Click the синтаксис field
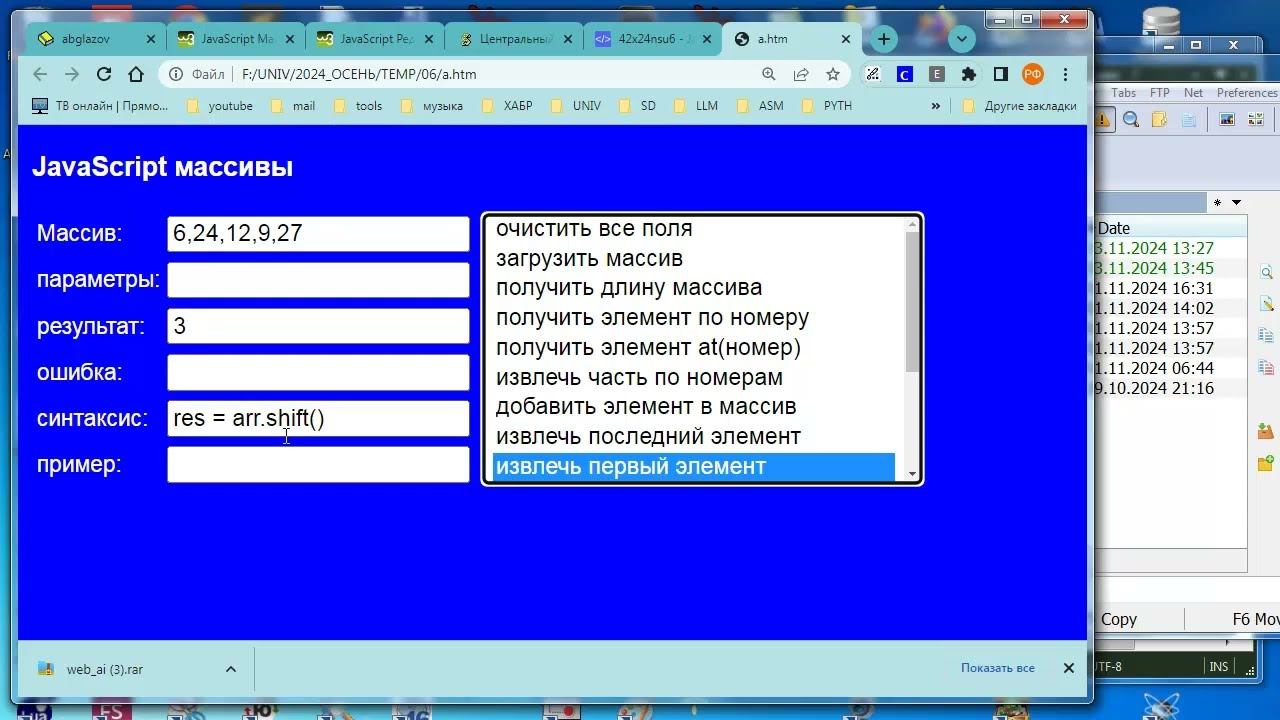Viewport: 1280px width, 720px height. click(x=318, y=418)
